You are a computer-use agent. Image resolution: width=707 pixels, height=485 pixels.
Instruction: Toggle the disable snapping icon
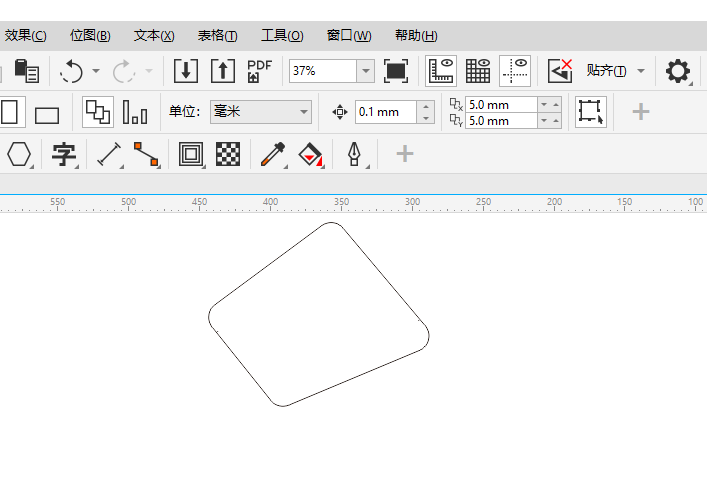[x=560, y=71]
